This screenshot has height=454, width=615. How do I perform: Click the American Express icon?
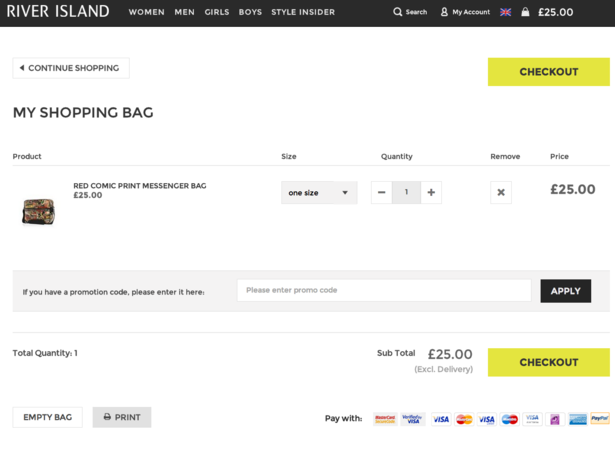pos(577,419)
